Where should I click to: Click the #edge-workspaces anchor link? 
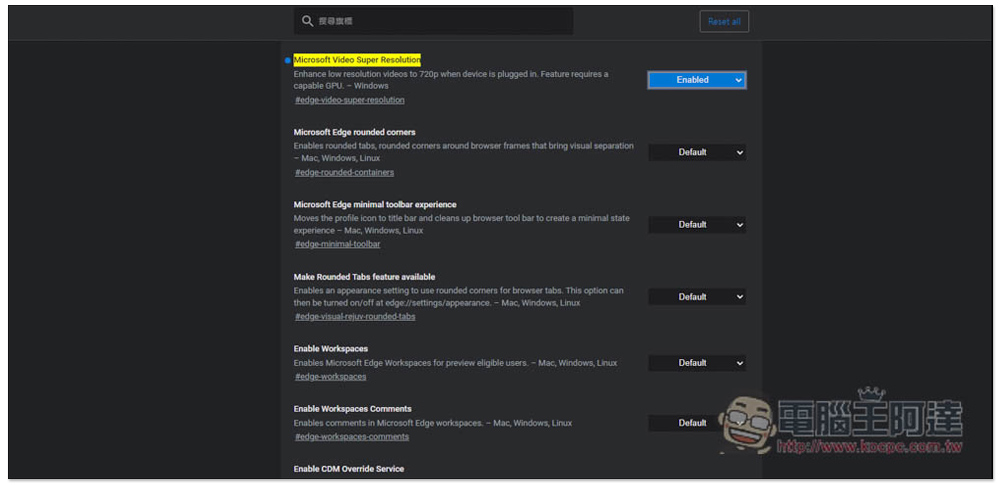330,376
